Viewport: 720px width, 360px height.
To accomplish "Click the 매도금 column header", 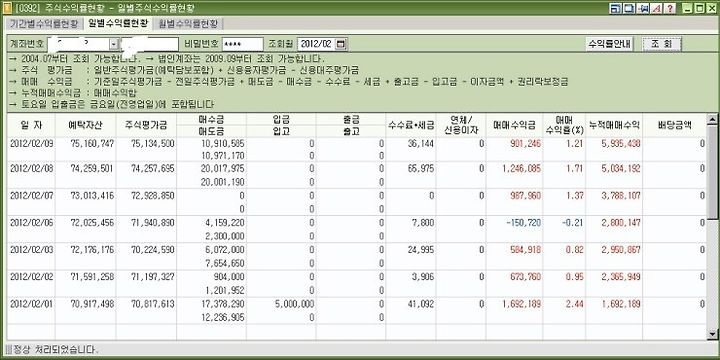I will pyautogui.click(x=211, y=131).
